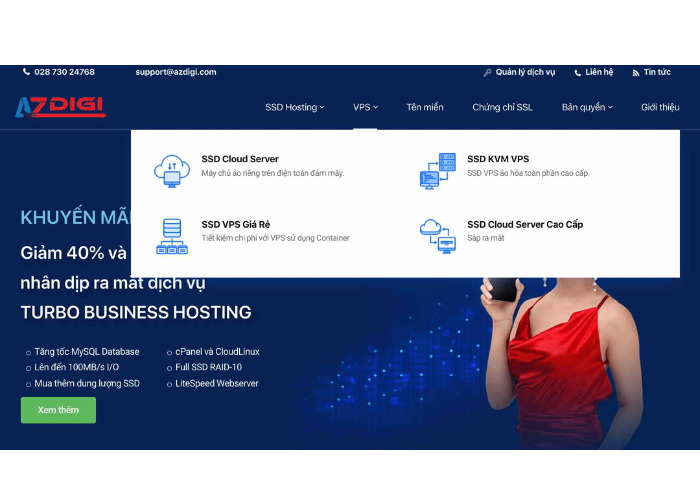Click the SSD Cloud Server cloud icon
700x500 pixels.
172,171
